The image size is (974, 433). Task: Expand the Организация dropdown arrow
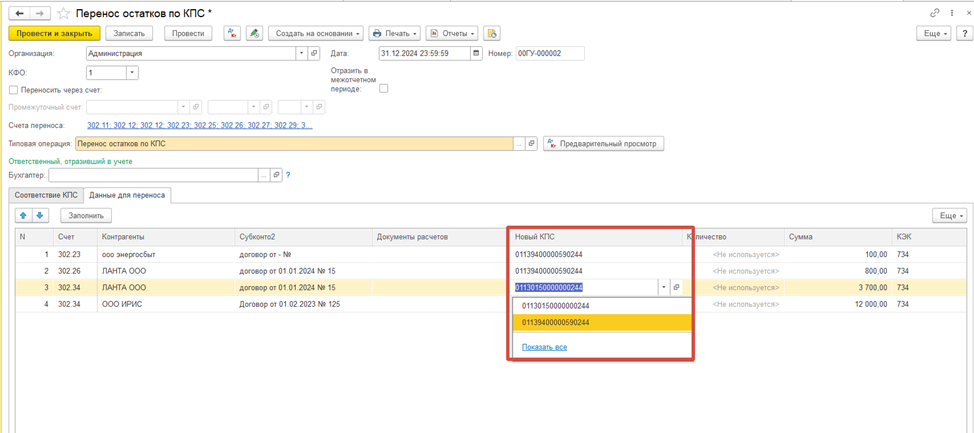click(x=302, y=53)
